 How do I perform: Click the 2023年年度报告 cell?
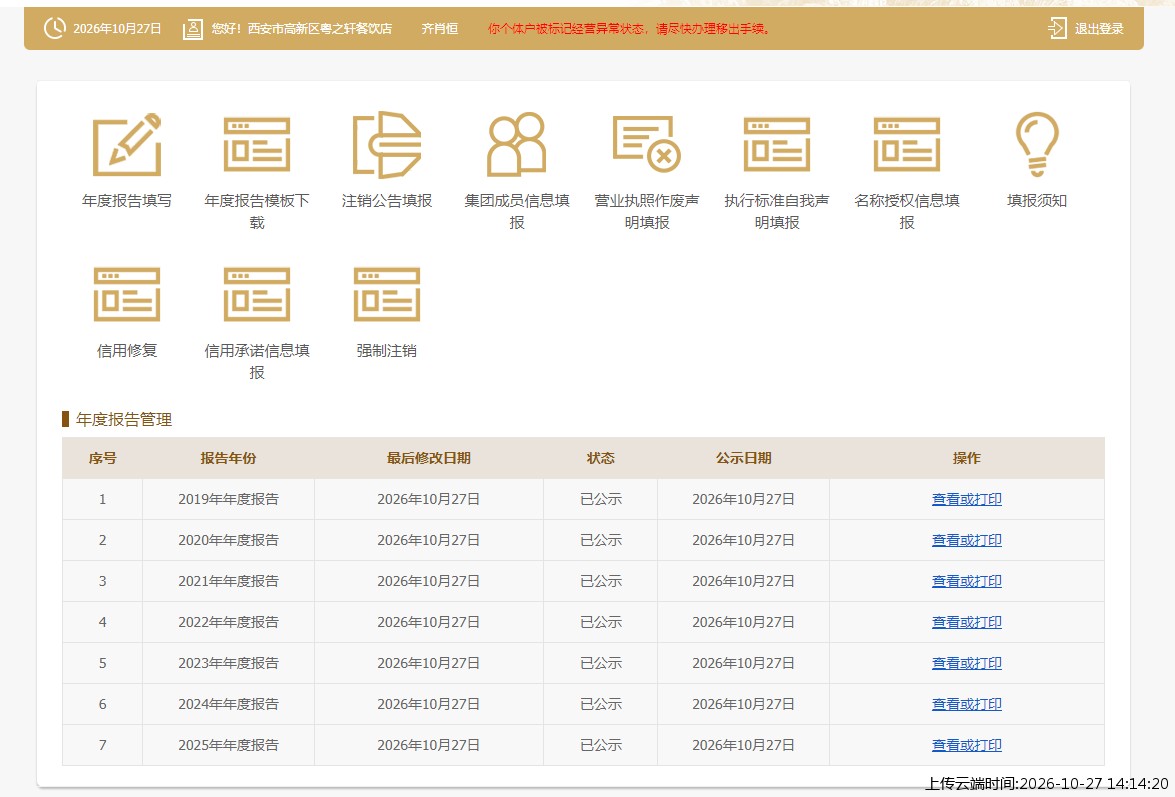pos(229,664)
